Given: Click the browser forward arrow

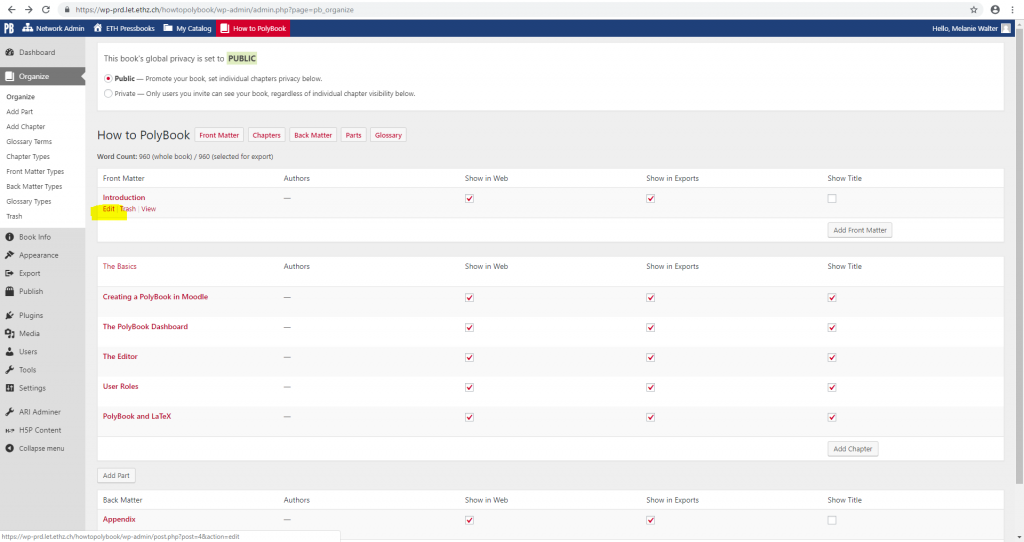Looking at the screenshot, I should tap(28, 10).
